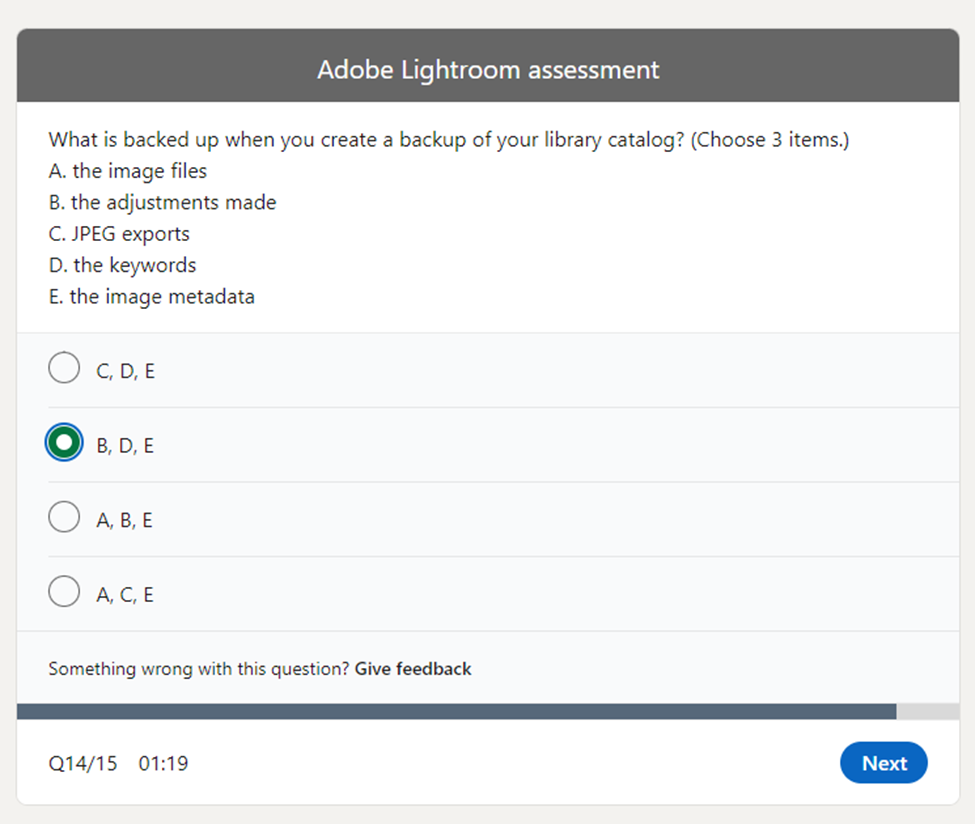Click the C, D, E option label text
The image size is (975, 824).
125,370
